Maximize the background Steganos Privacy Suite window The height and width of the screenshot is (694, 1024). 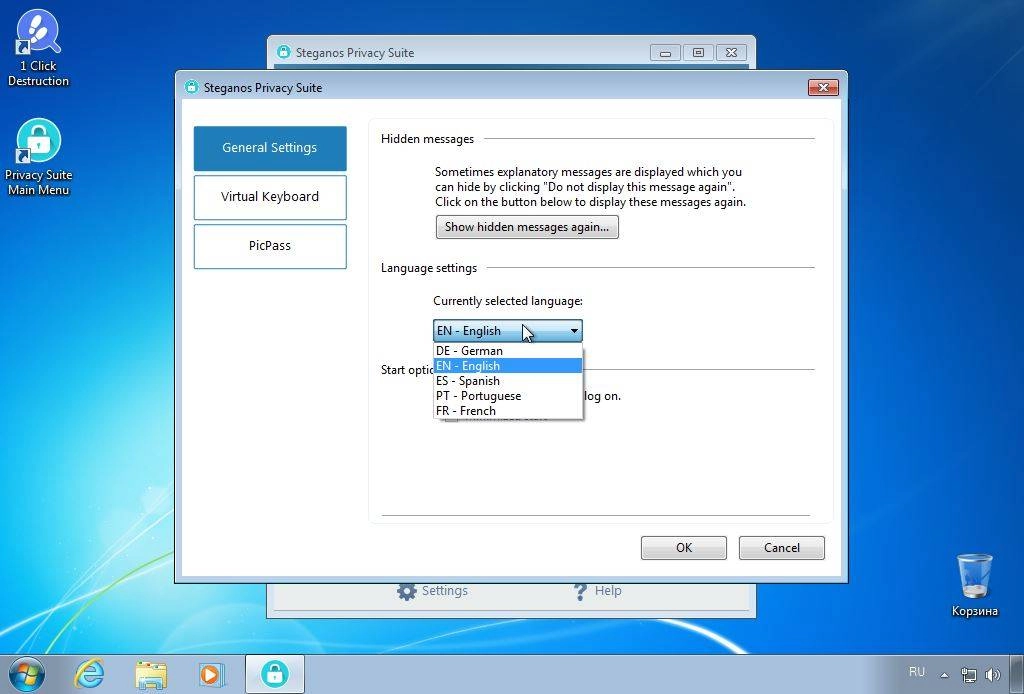click(x=698, y=53)
